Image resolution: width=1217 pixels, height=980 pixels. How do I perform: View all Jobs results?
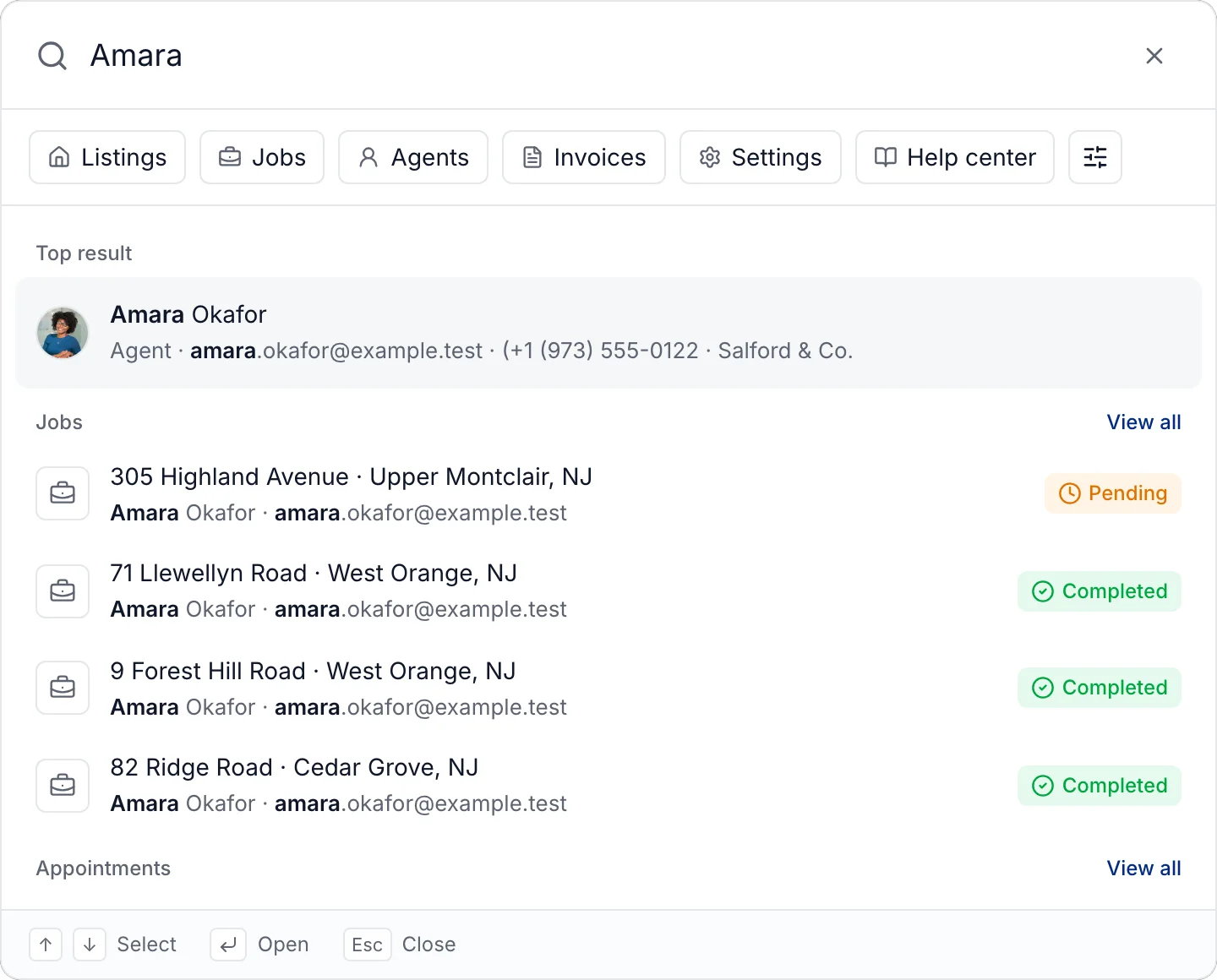tap(1144, 422)
